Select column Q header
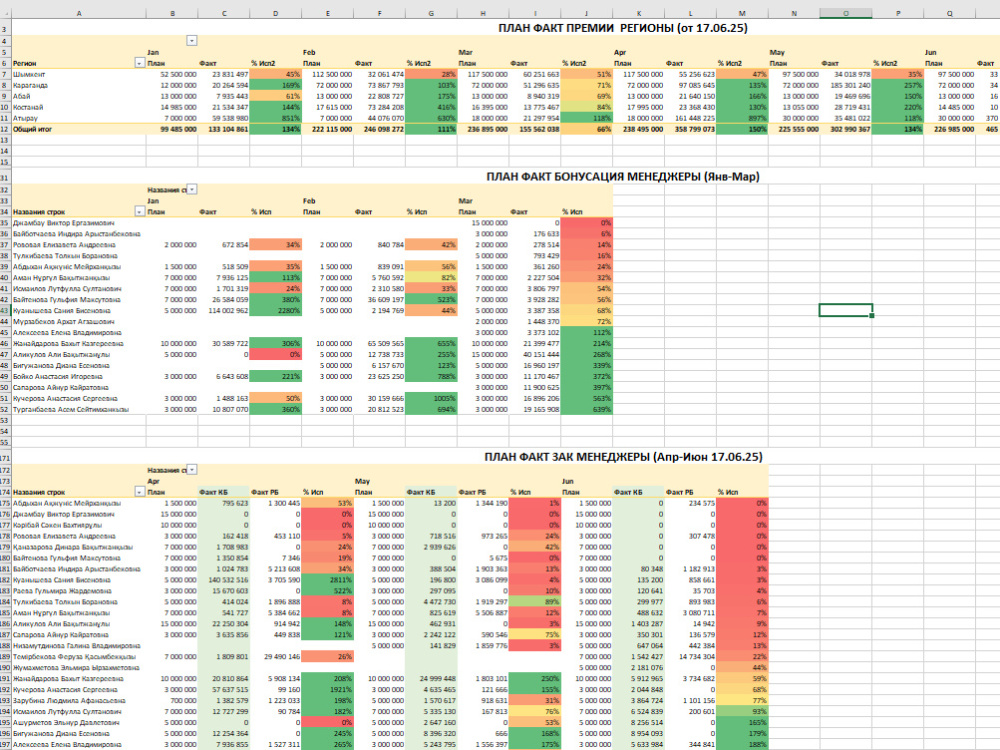The height and width of the screenshot is (750, 1000). pos(950,13)
